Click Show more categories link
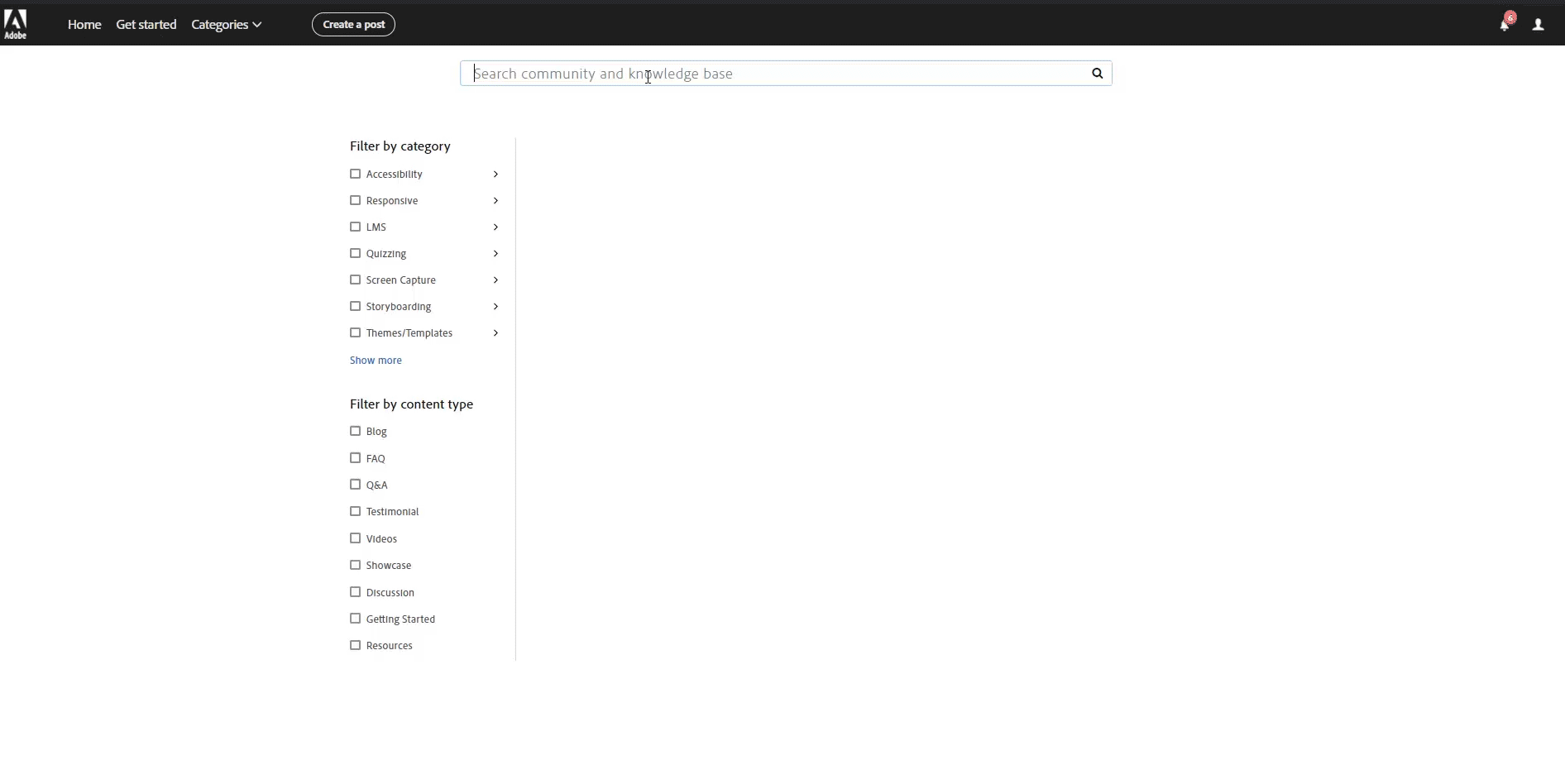 pyautogui.click(x=376, y=361)
